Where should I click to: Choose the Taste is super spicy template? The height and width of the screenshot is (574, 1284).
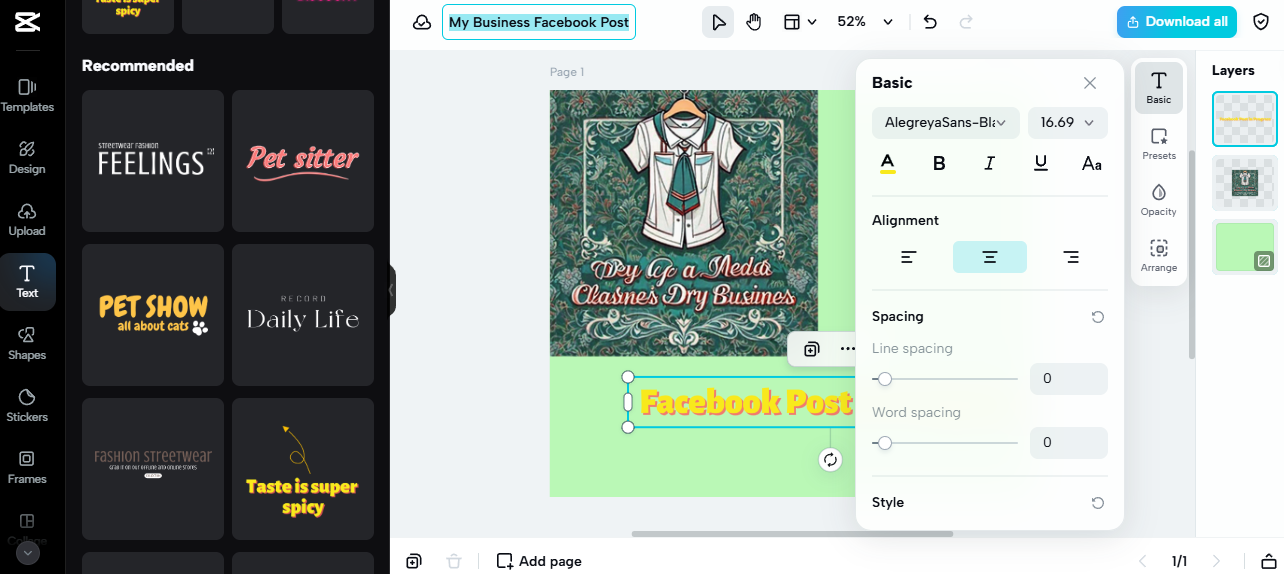pyautogui.click(x=303, y=469)
